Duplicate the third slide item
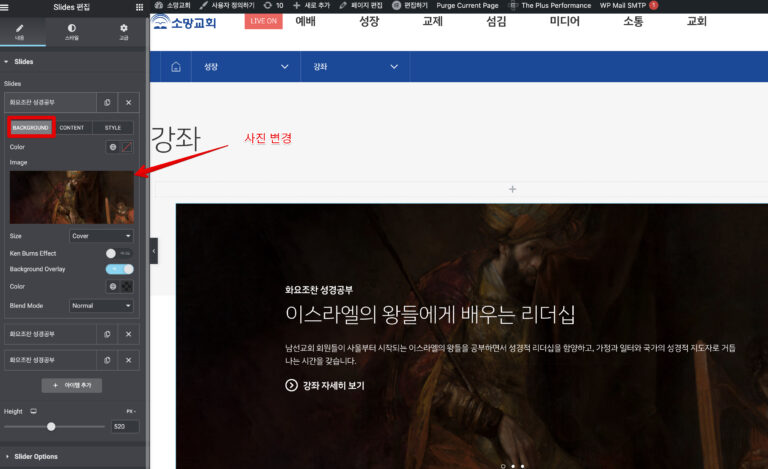768x469 pixels. pos(107,360)
